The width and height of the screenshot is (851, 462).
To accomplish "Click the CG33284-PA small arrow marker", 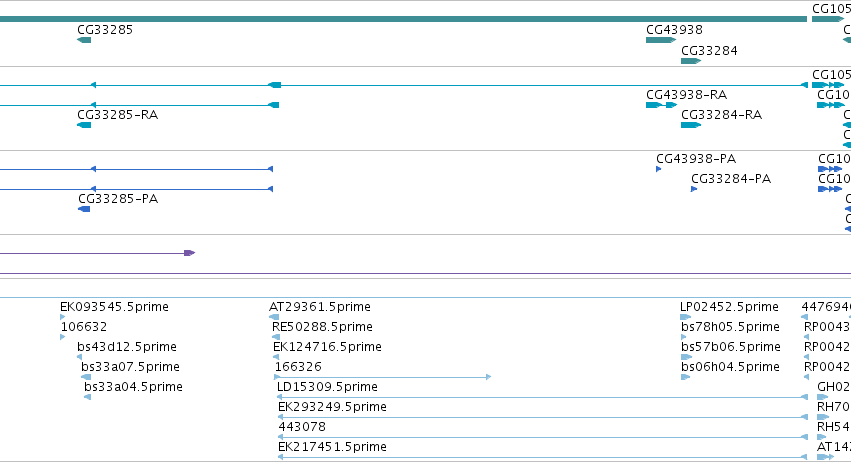I will click(x=694, y=189).
